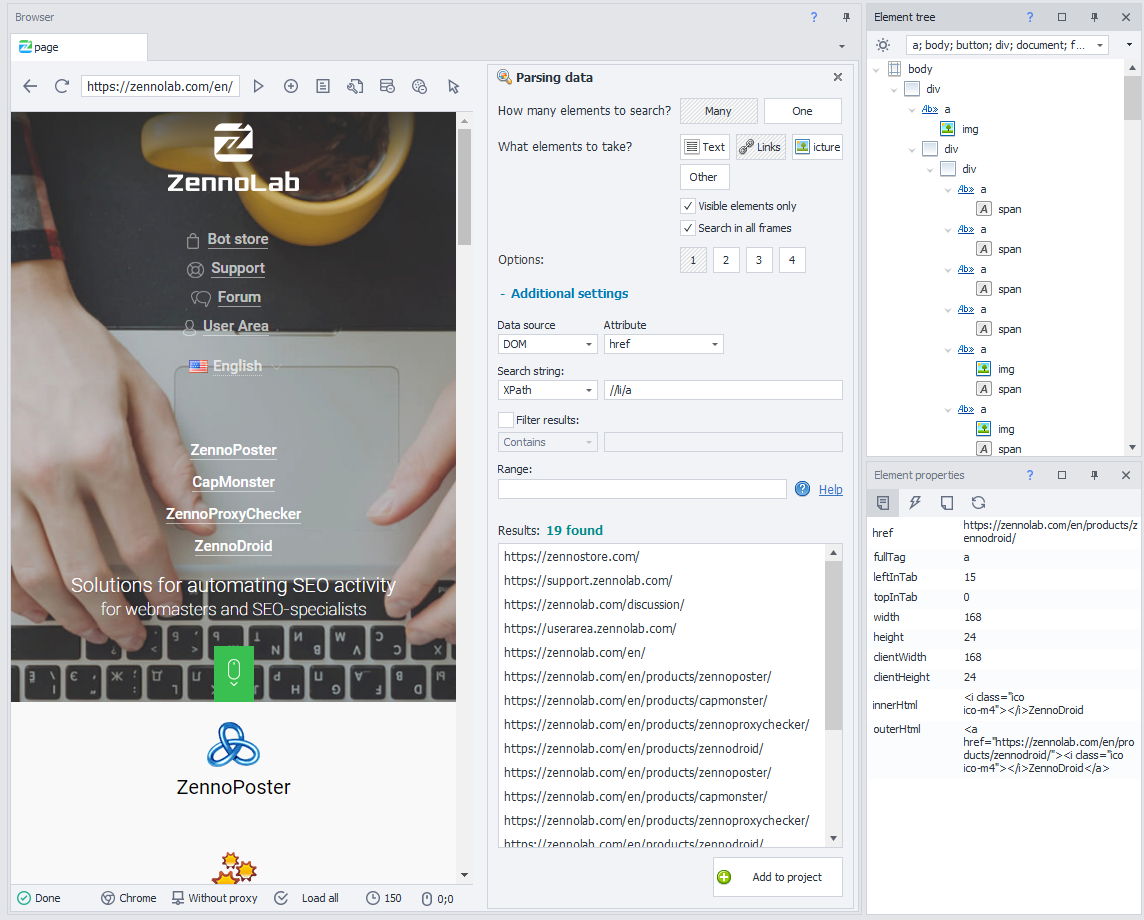Open the Help link next to Range
1144x920 pixels.
click(x=830, y=489)
